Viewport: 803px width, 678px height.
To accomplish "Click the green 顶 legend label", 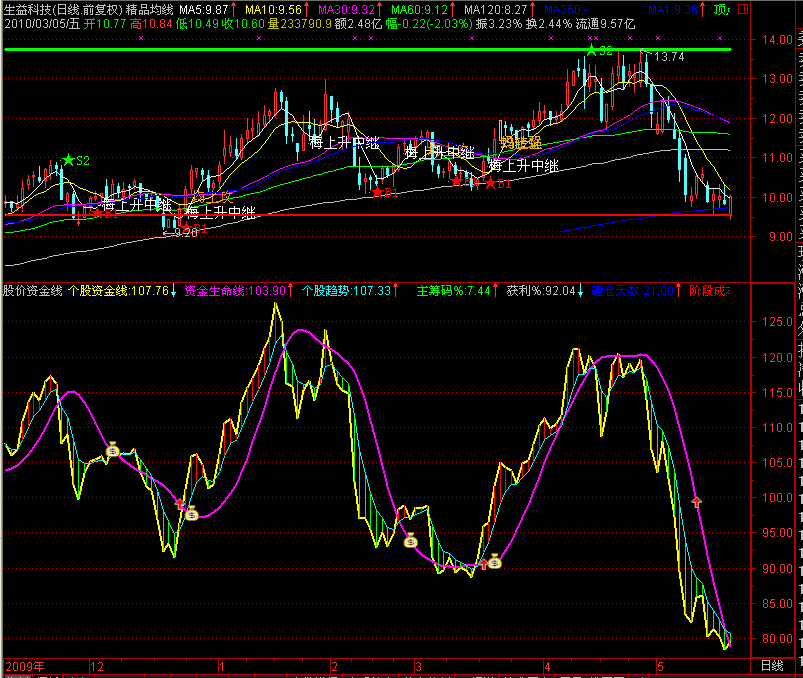I will coord(721,10).
